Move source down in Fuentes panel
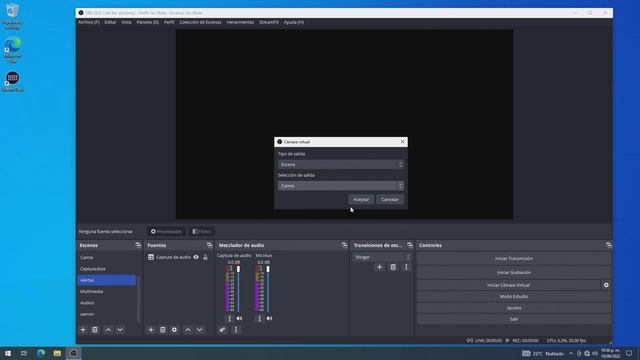640x360 pixels. (x=200, y=330)
